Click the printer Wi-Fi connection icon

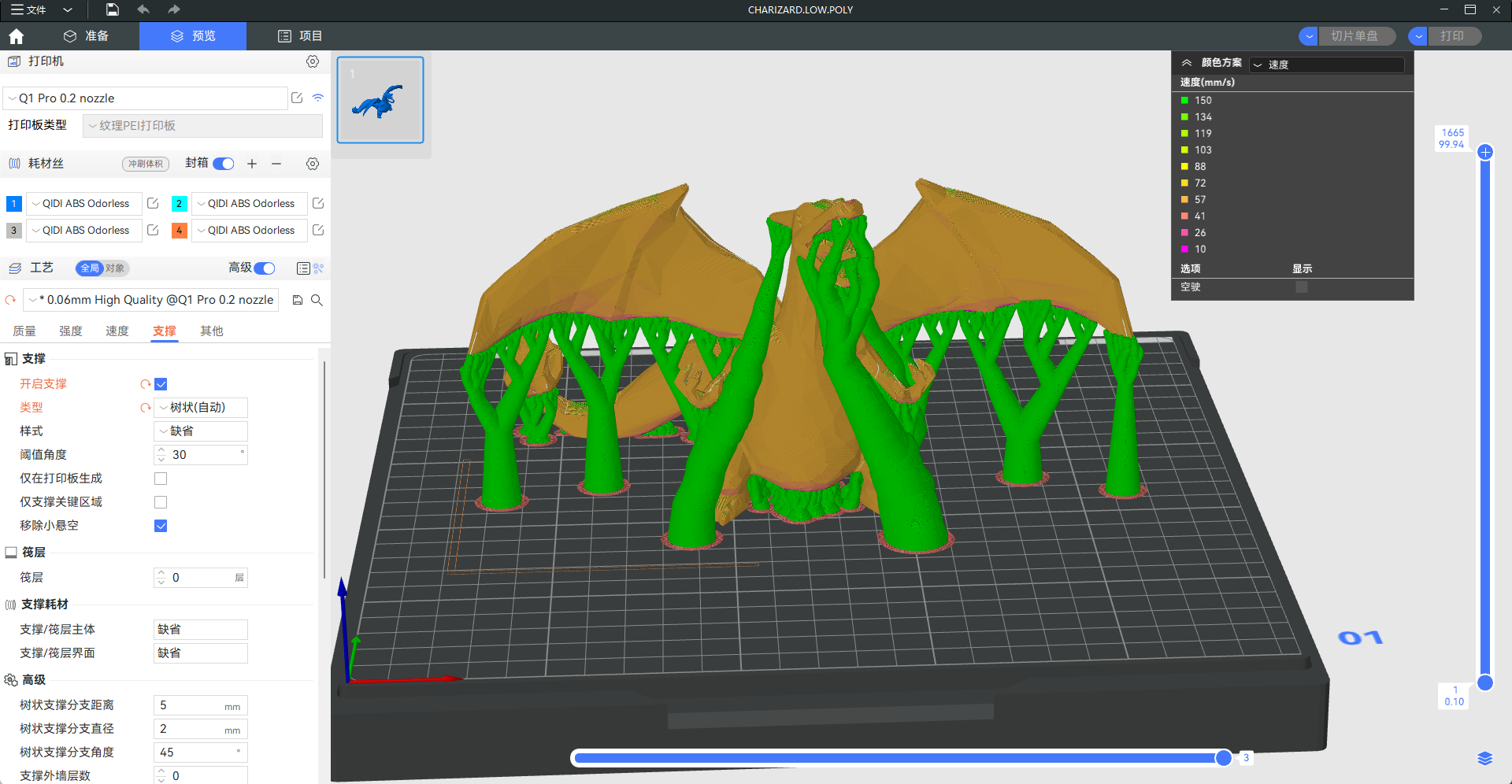click(x=318, y=98)
